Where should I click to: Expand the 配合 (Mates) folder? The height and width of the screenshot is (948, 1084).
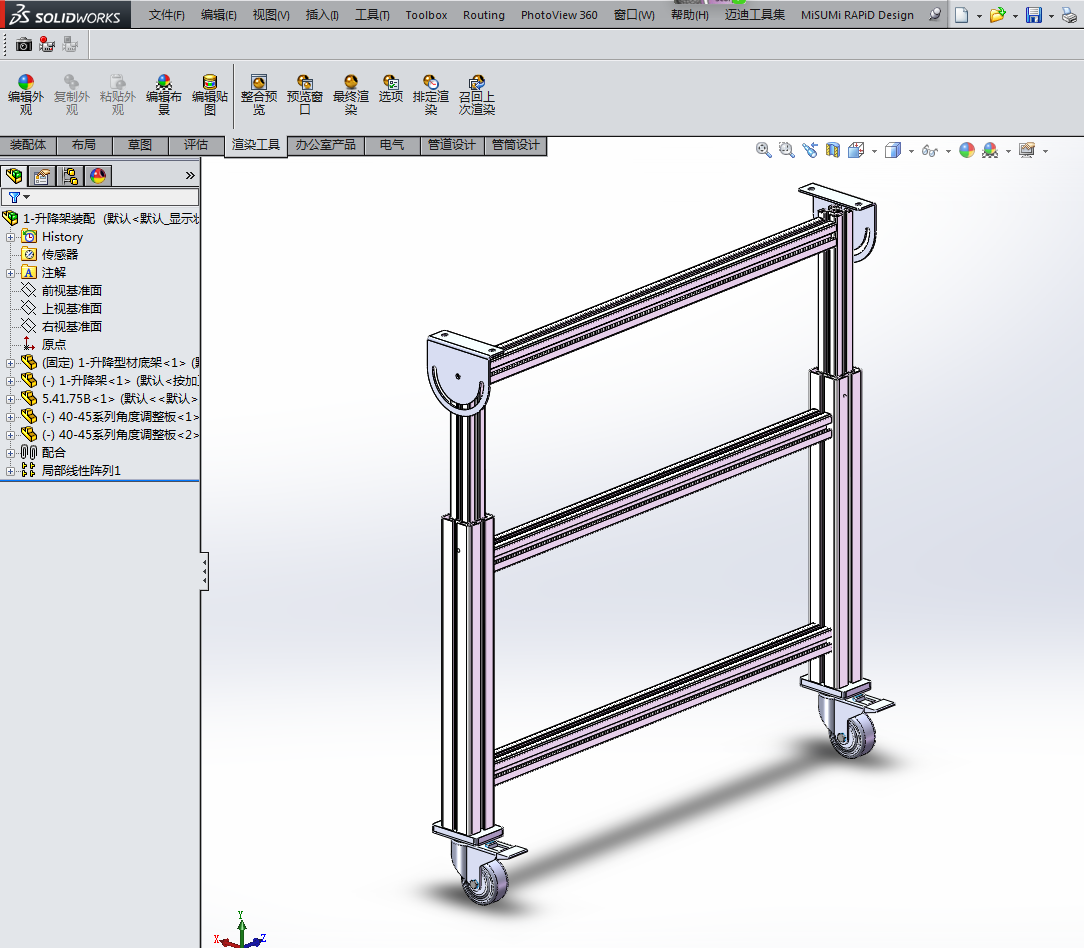(11, 452)
